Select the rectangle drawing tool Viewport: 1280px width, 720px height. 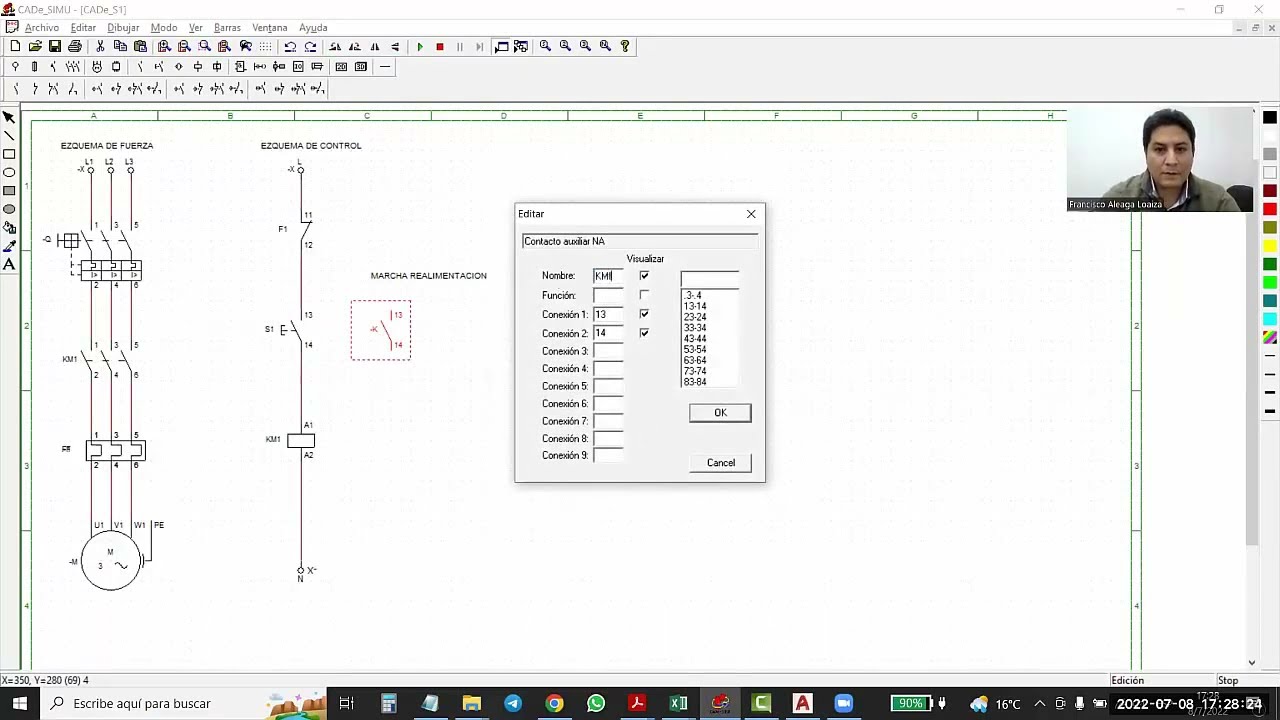pyautogui.click(x=9, y=154)
